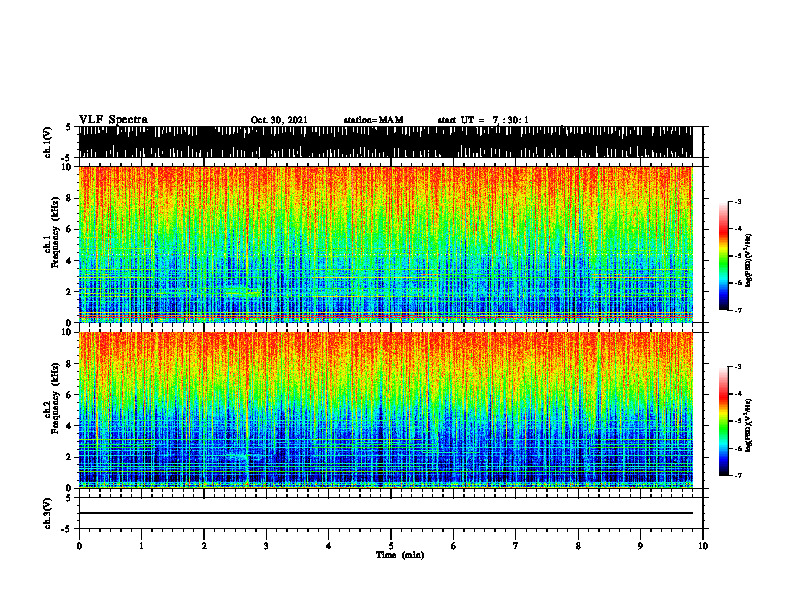
Task: Click the ch.2 colorbar log(PSD) label
Action: click(x=749, y=425)
